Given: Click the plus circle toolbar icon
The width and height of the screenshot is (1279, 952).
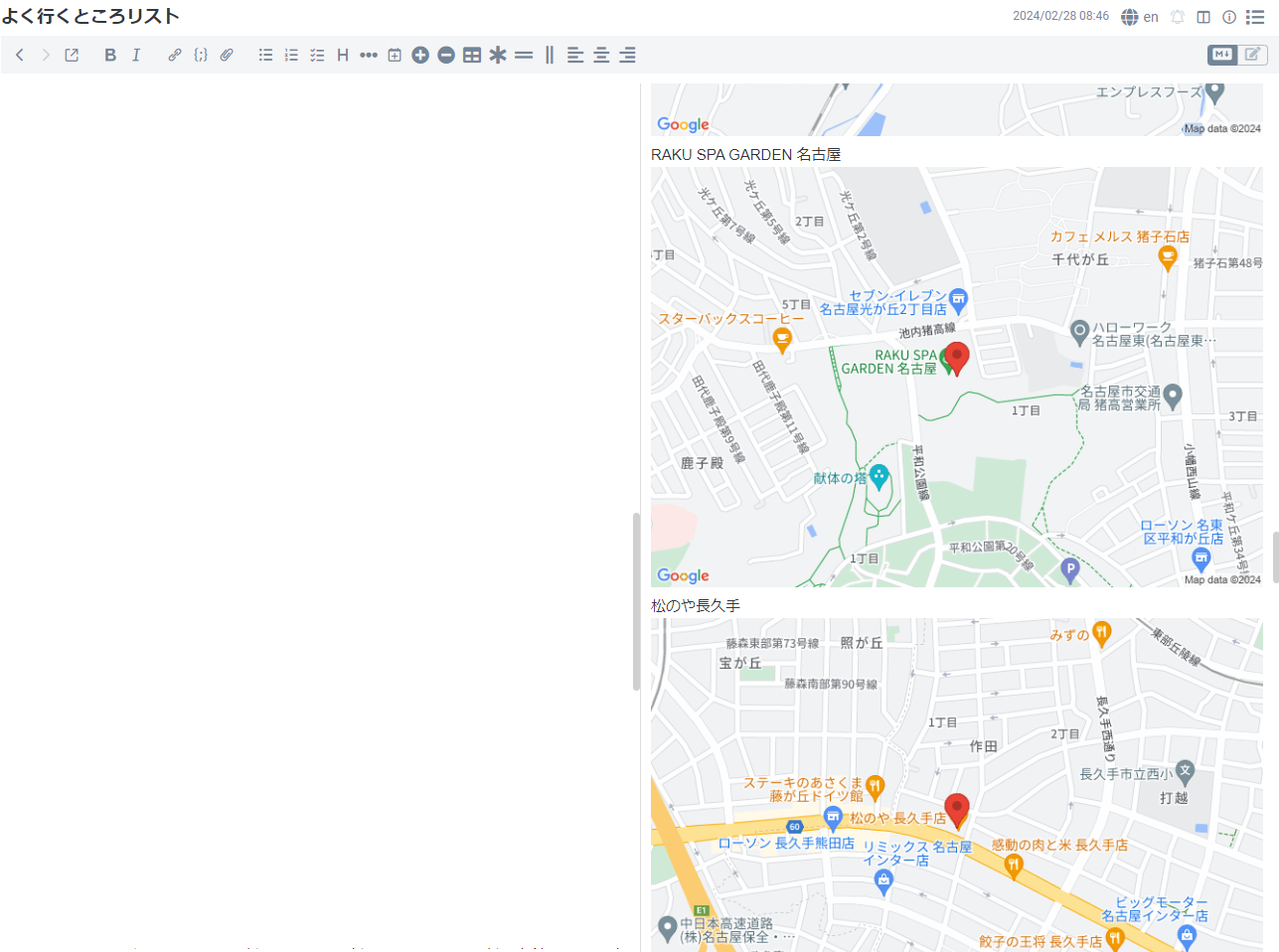Looking at the screenshot, I should coord(420,55).
